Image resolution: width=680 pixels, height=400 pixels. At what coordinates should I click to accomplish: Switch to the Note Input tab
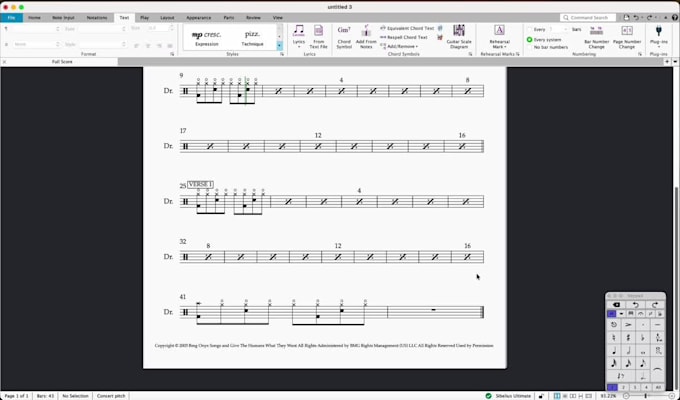(x=63, y=18)
